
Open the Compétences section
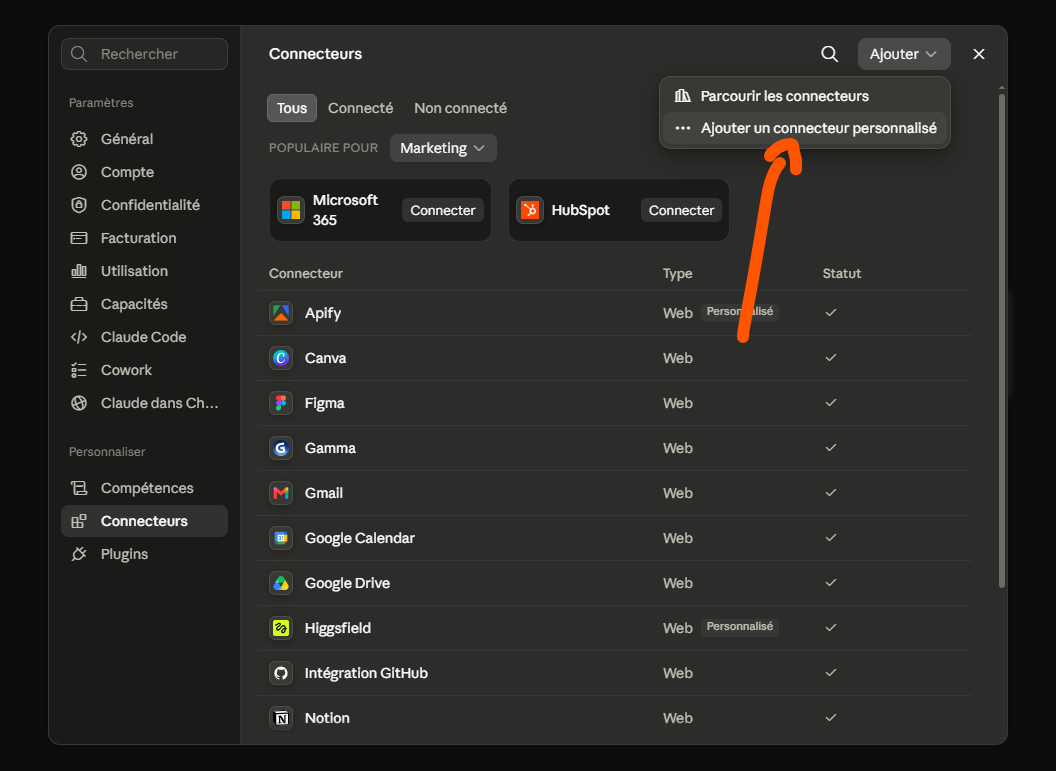point(144,488)
